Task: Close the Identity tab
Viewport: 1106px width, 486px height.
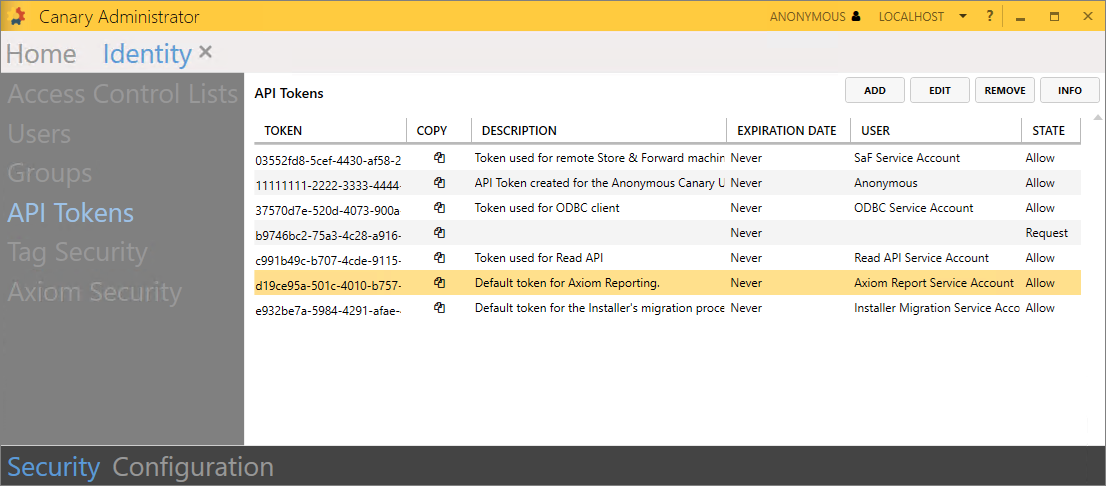Action: pos(205,52)
